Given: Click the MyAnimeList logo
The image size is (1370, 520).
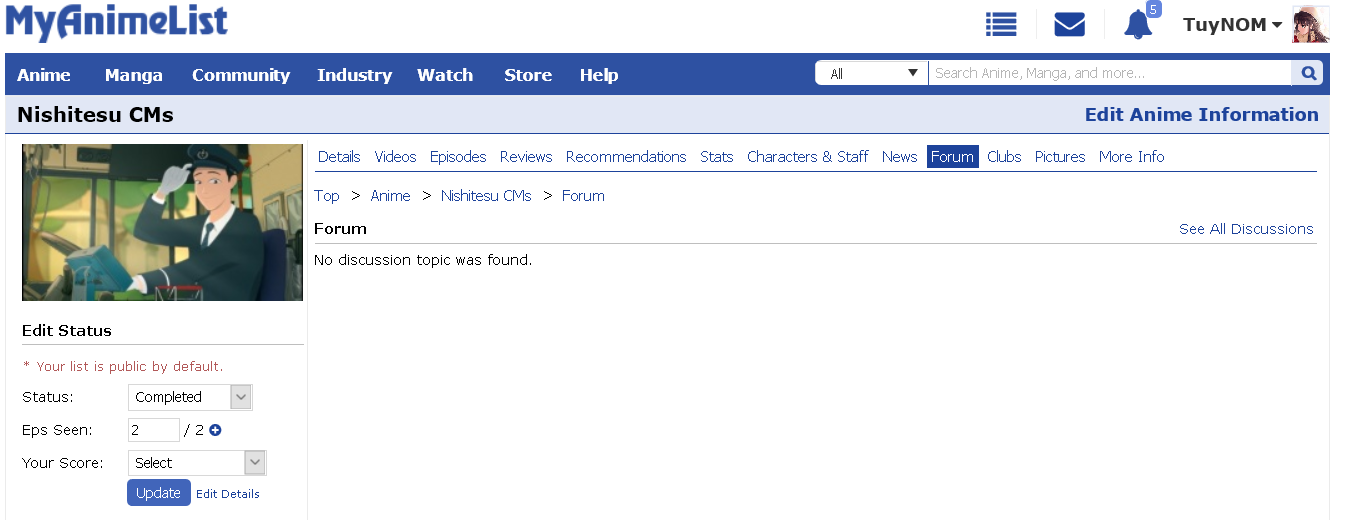Looking at the screenshot, I should pos(116,22).
